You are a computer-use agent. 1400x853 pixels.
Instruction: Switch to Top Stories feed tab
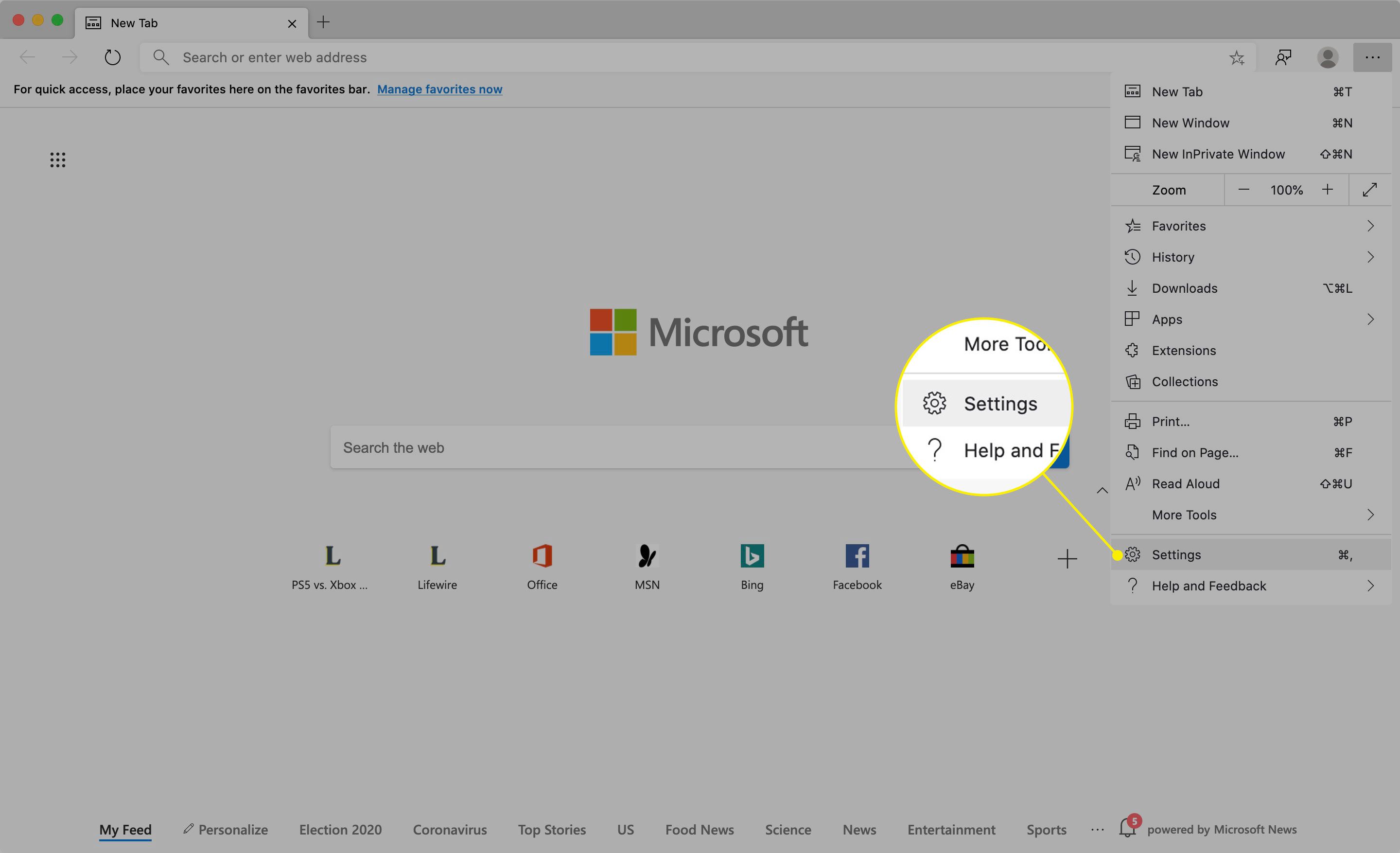pyautogui.click(x=552, y=830)
